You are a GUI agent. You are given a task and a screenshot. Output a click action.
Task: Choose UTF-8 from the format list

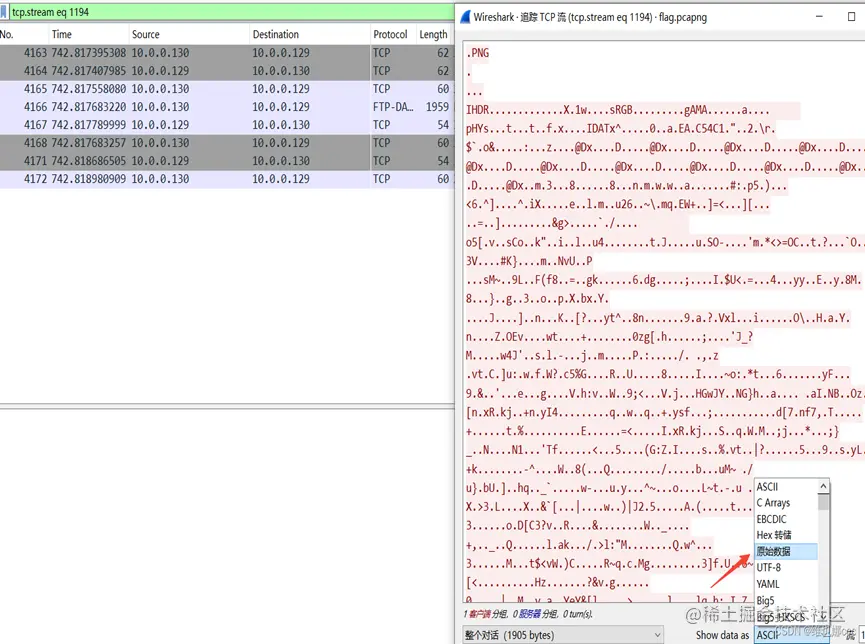tap(786, 567)
